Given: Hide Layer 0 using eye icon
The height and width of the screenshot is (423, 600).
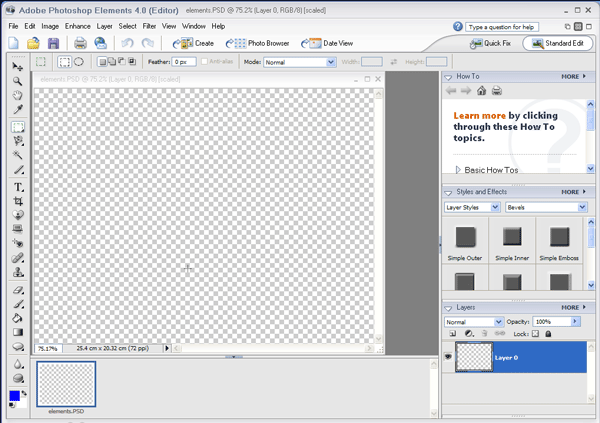Looking at the screenshot, I should pyautogui.click(x=449, y=357).
